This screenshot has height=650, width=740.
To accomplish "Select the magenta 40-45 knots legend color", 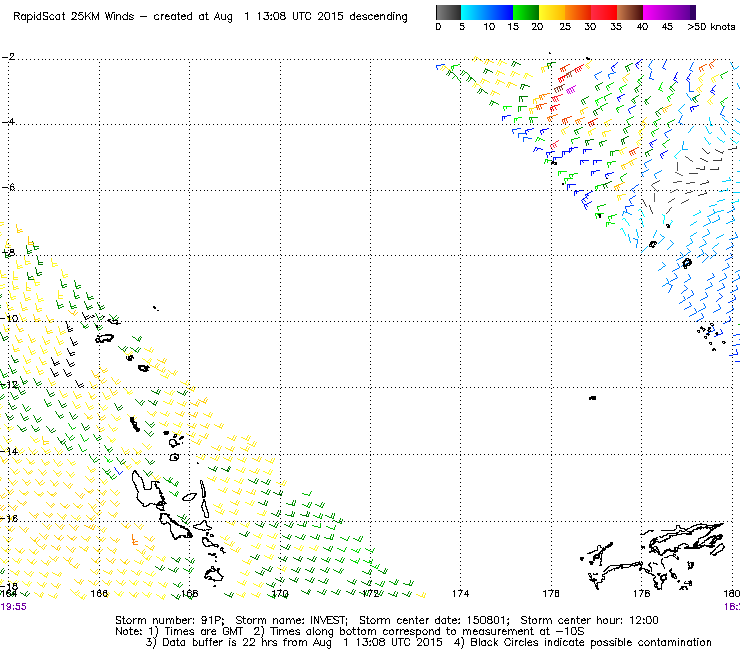I will 656,12.
